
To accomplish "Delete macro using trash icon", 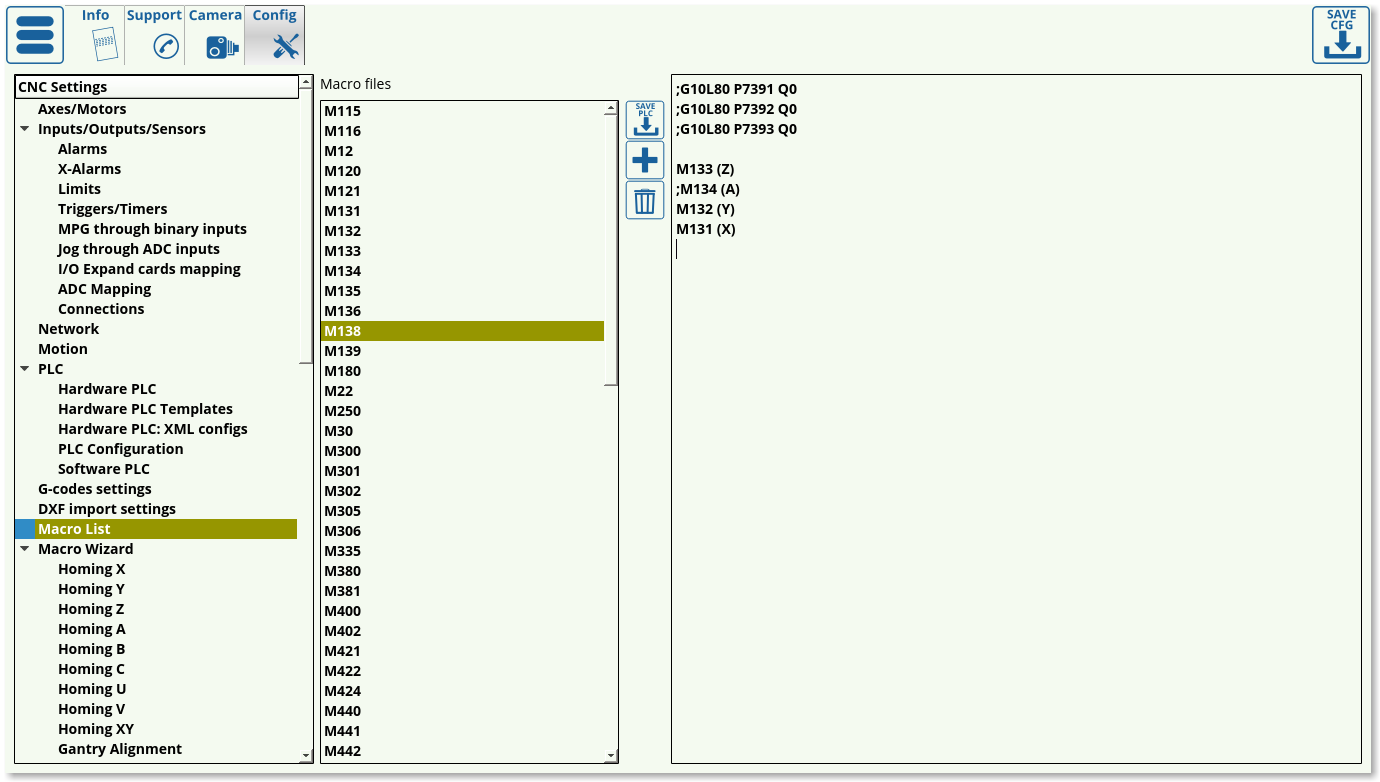I will coord(645,200).
